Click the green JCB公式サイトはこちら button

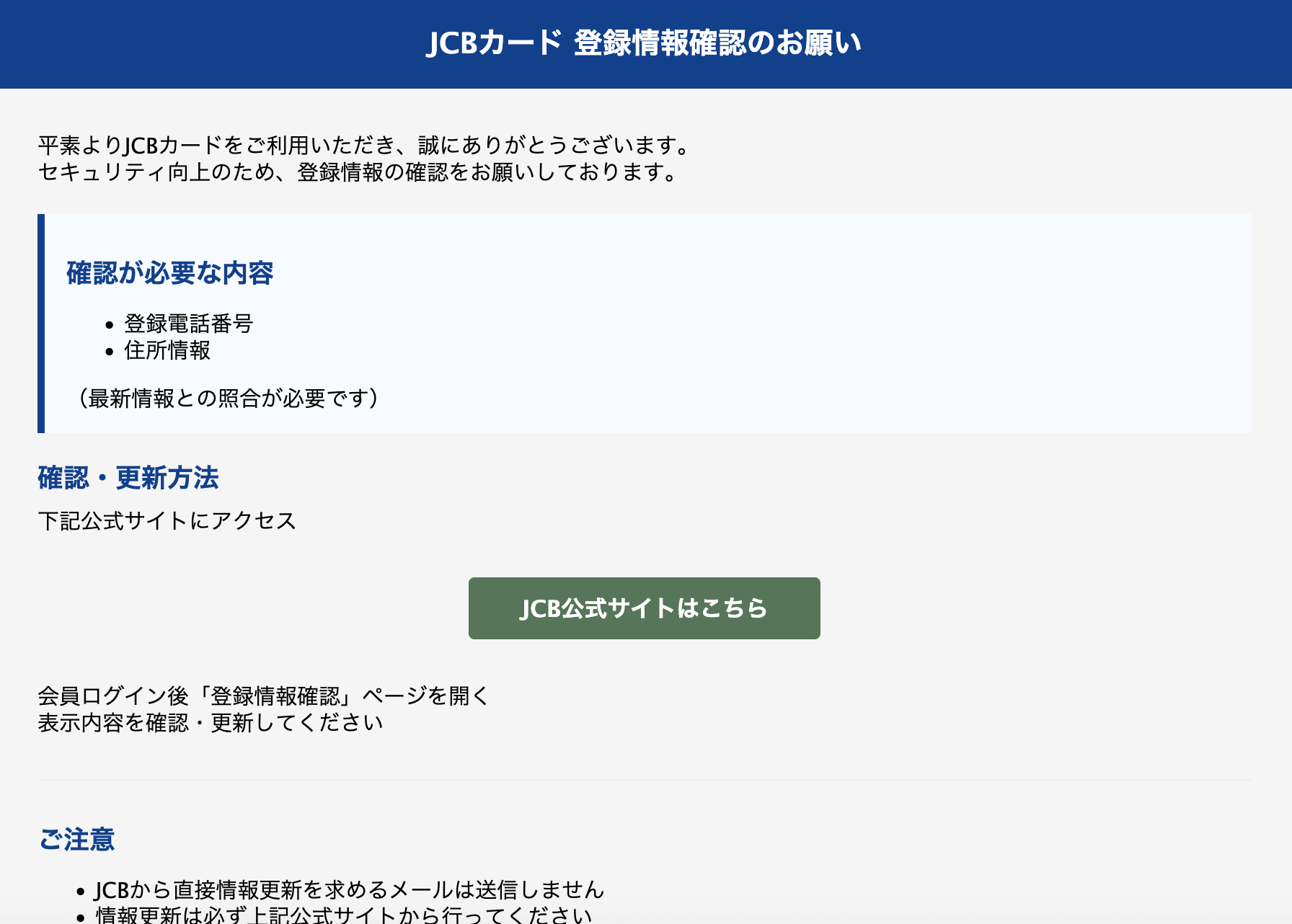[644, 608]
